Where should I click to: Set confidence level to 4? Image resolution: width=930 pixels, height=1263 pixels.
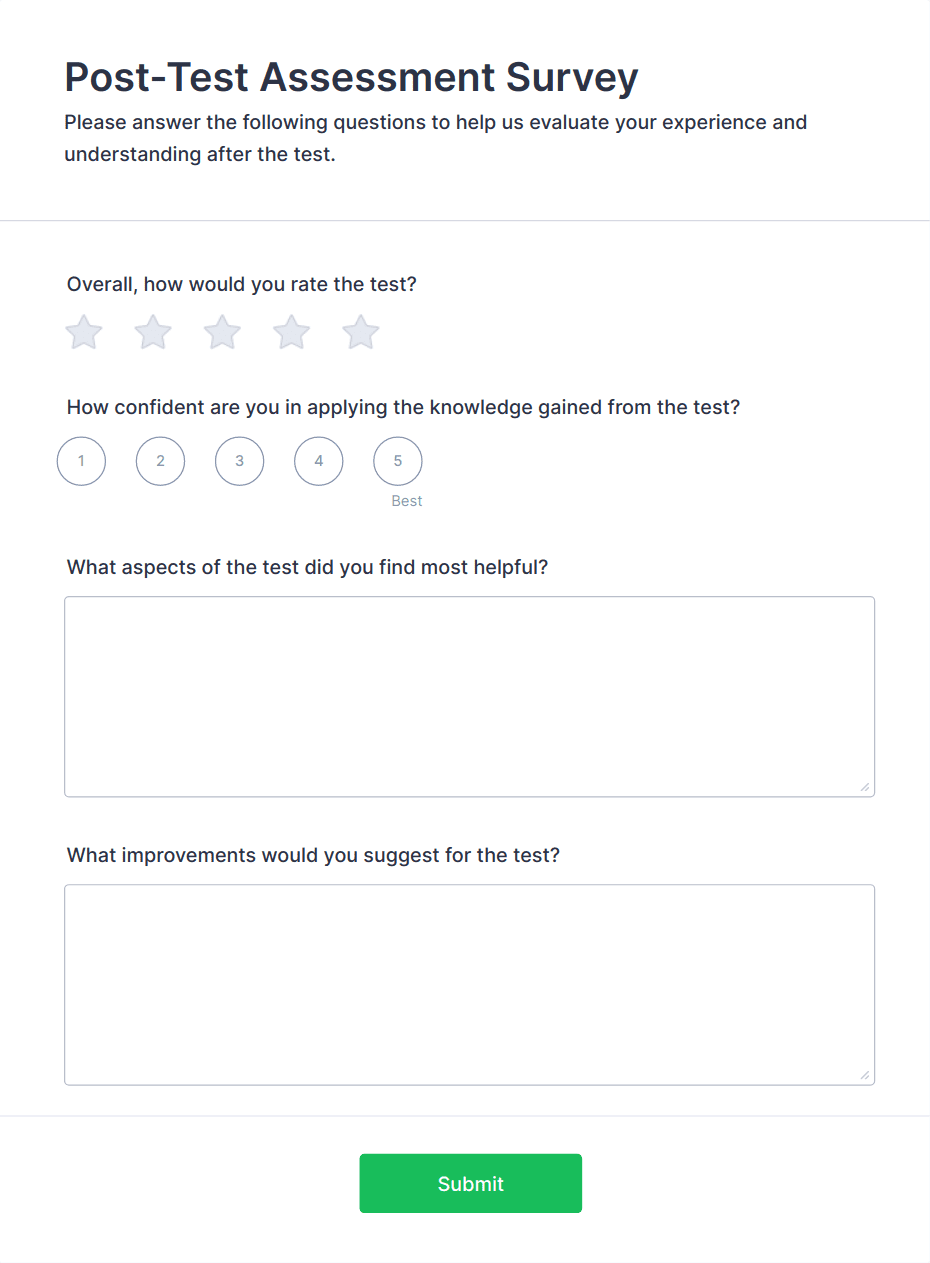[318, 461]
